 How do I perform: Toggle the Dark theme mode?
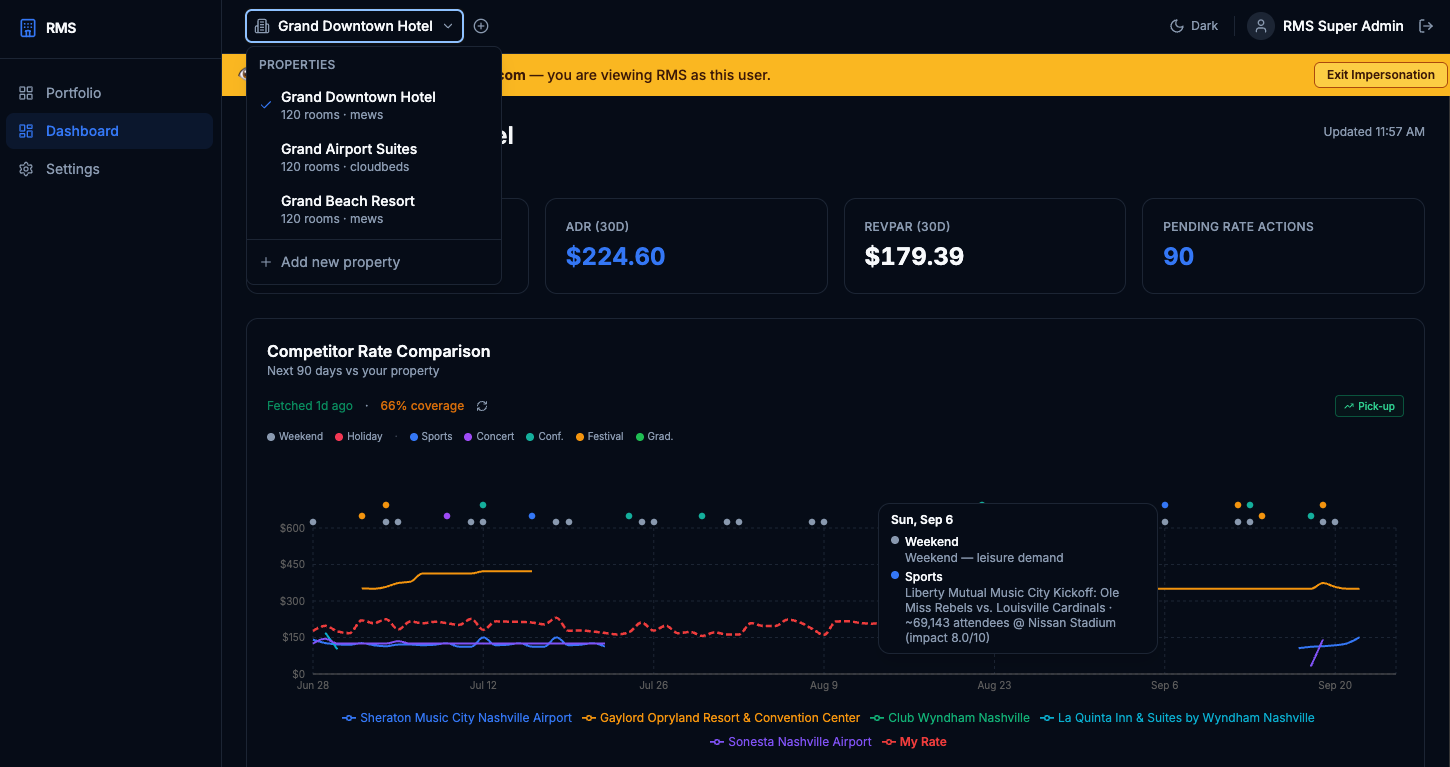pos(1194,26)
